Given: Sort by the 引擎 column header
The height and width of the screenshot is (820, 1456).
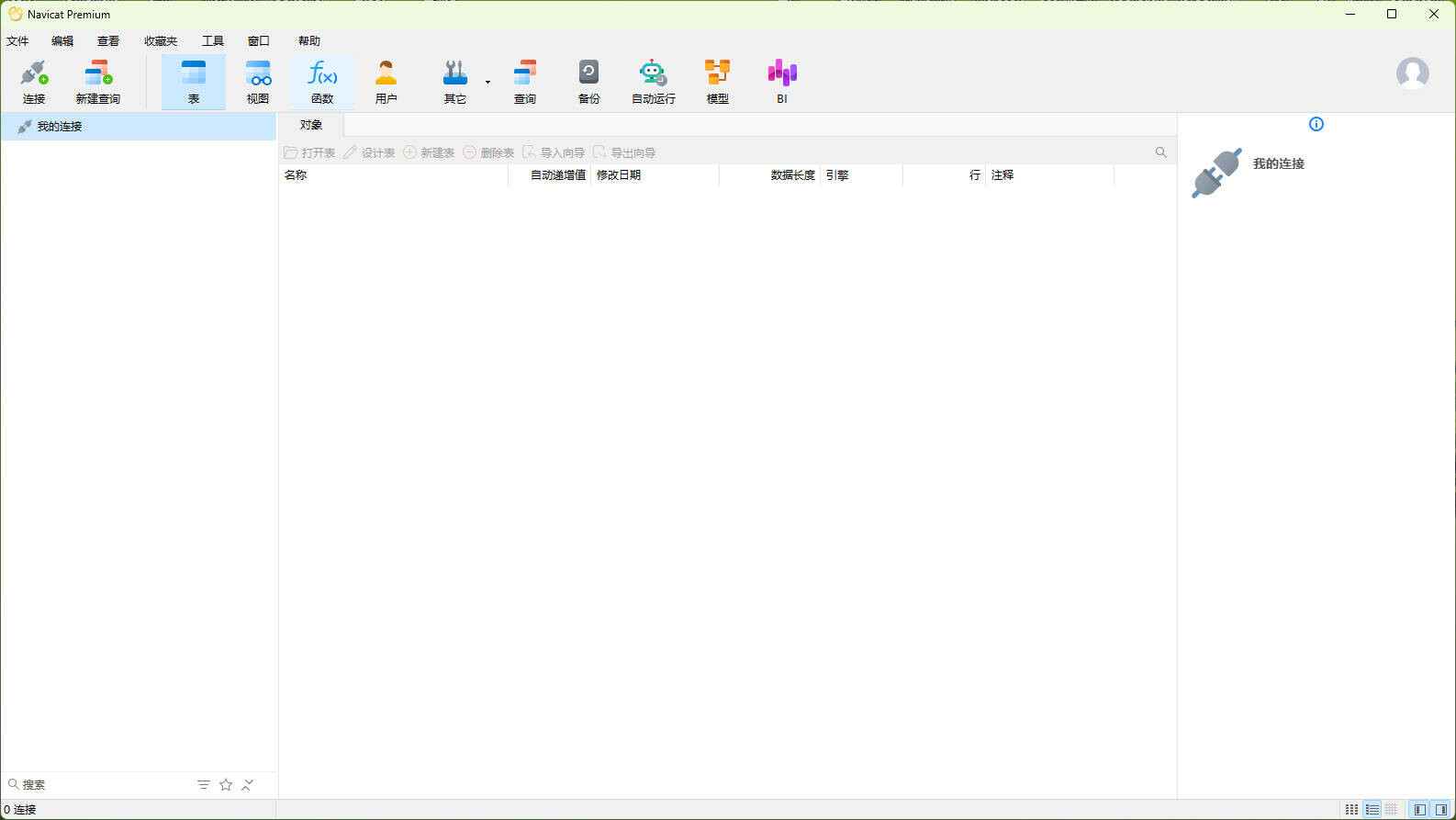Looking at the screenshot, I should [x=861, y=174].
